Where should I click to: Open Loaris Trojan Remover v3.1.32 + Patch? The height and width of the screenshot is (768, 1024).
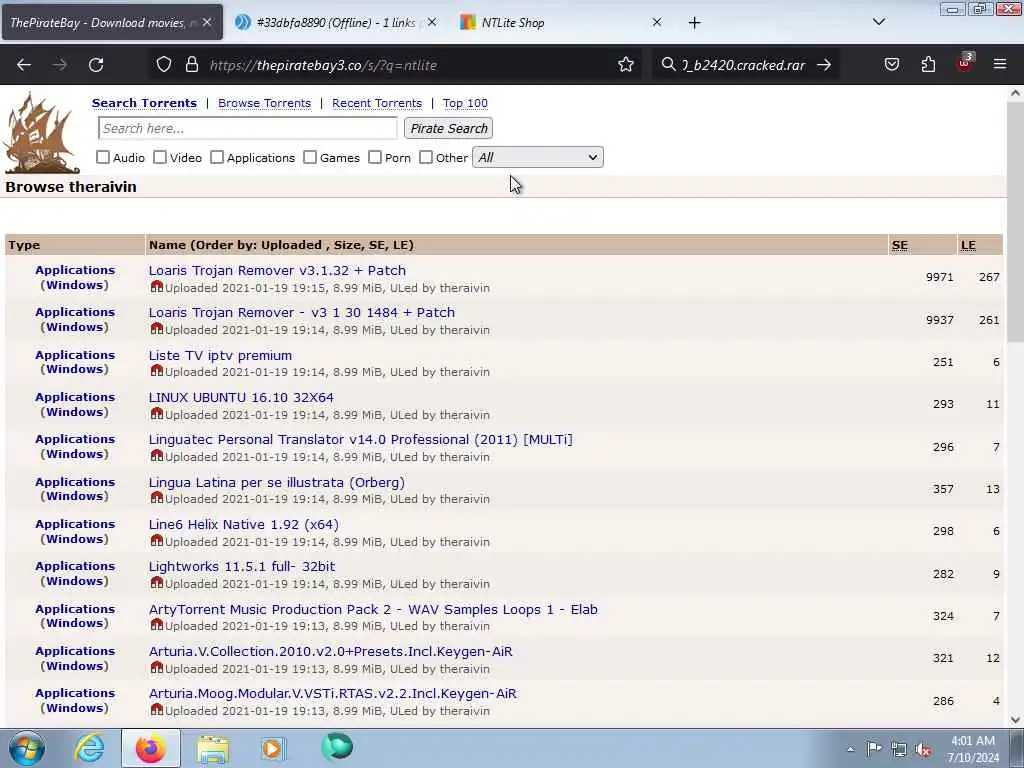pyautogui.click(x=277, y=270)
